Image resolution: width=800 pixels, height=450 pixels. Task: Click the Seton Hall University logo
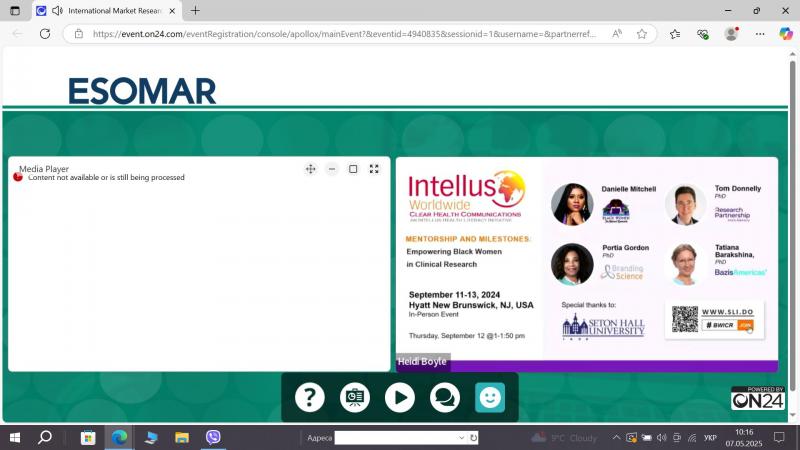click(603, 327)
